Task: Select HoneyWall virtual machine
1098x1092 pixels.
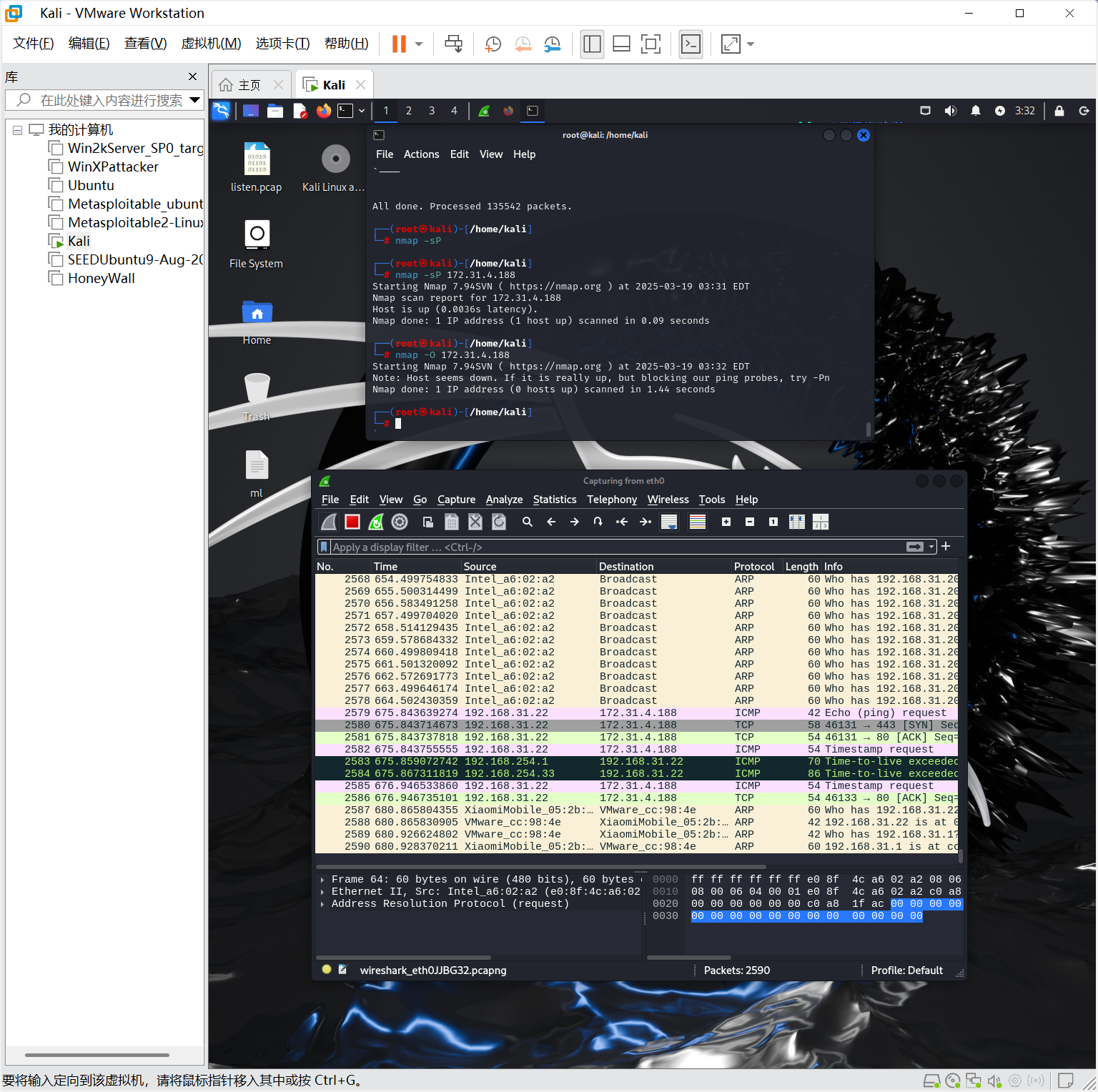Action: [101, 278]
